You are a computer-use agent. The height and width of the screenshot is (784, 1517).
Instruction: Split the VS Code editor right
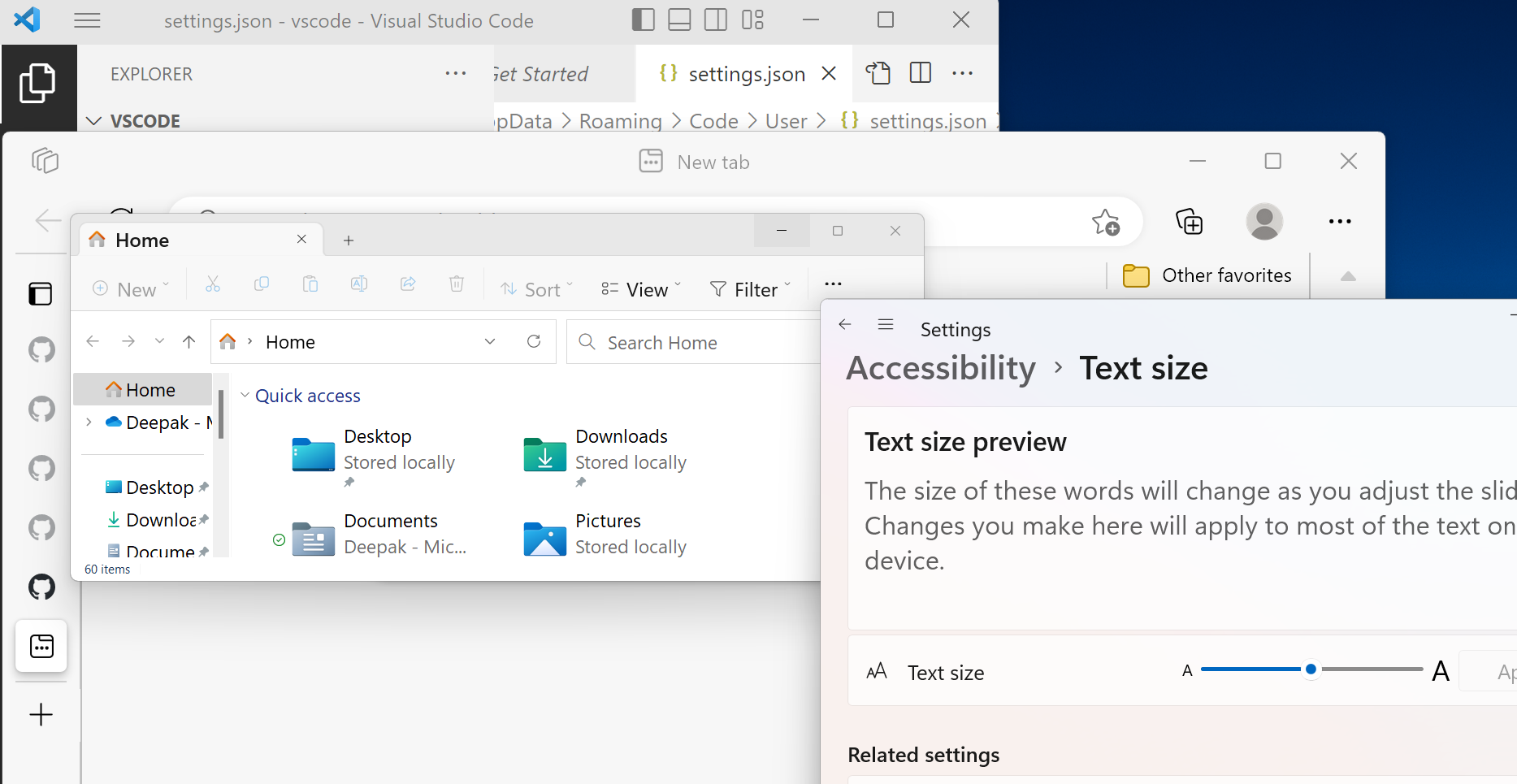pyautogui.click(x=921, y=73)
